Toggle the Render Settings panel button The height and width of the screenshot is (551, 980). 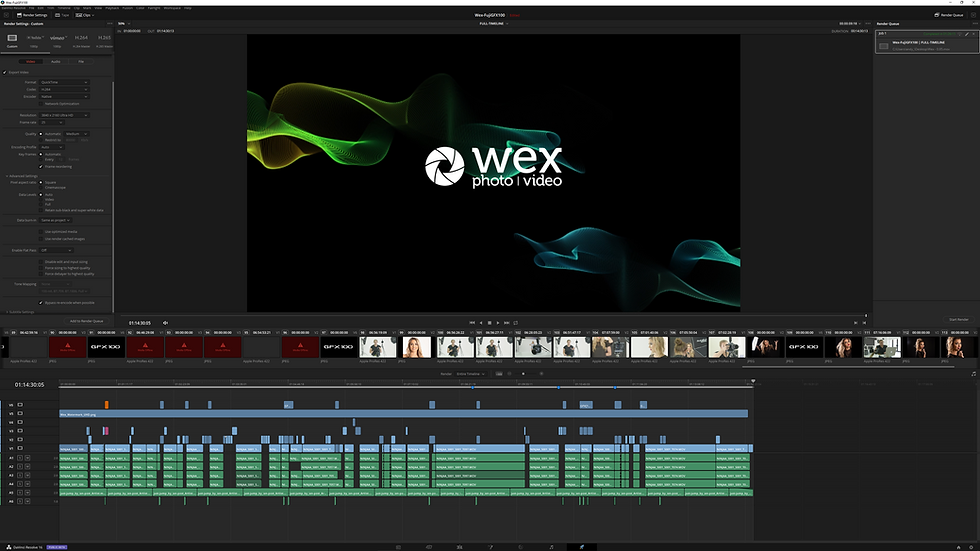click(x=32, y=15)
